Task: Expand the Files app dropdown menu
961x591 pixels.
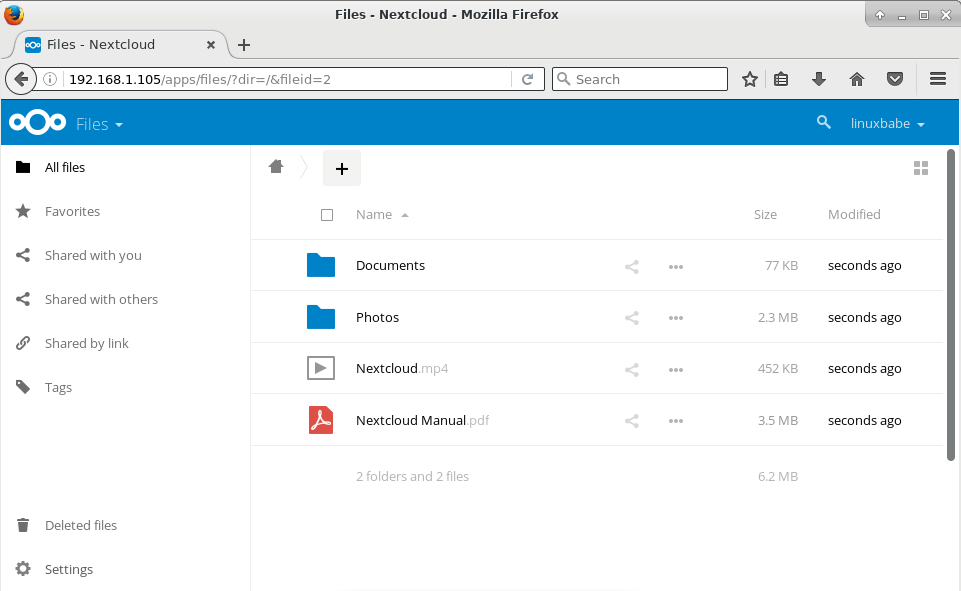Action: (x=99, y=124)
